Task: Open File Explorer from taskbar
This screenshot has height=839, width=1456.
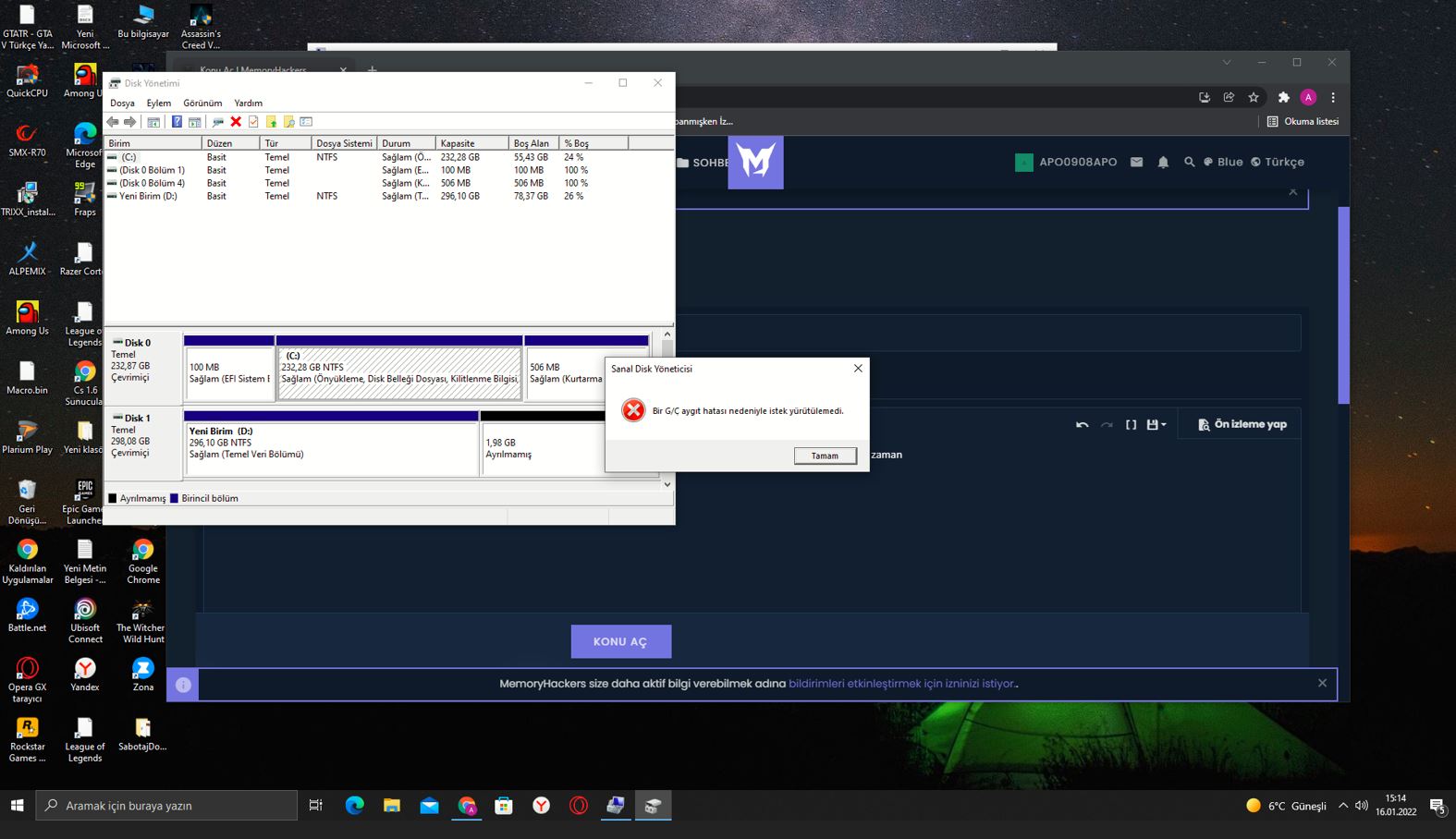Action: [392, 806]
